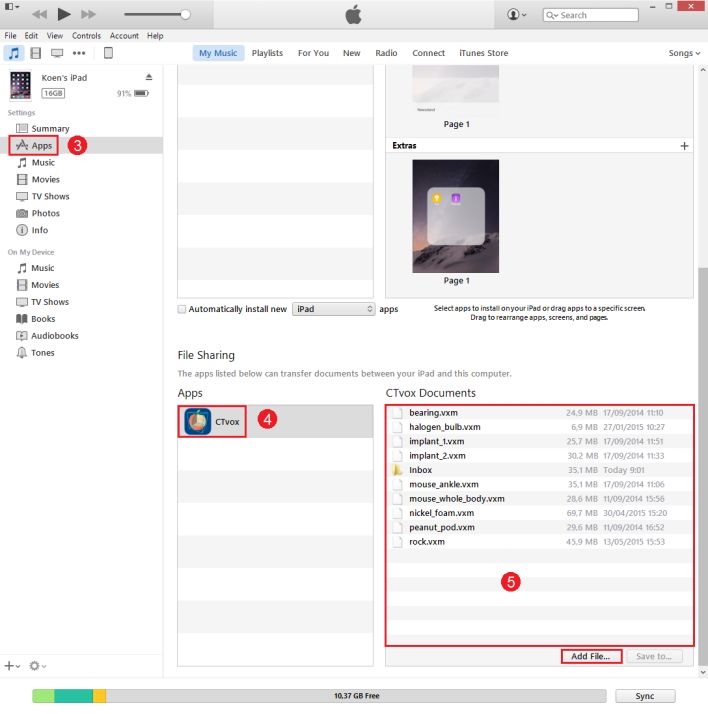The height and width of the screenshot is (714, 708).
Task: Open the mini player menu icon
Action: [11, 7]
